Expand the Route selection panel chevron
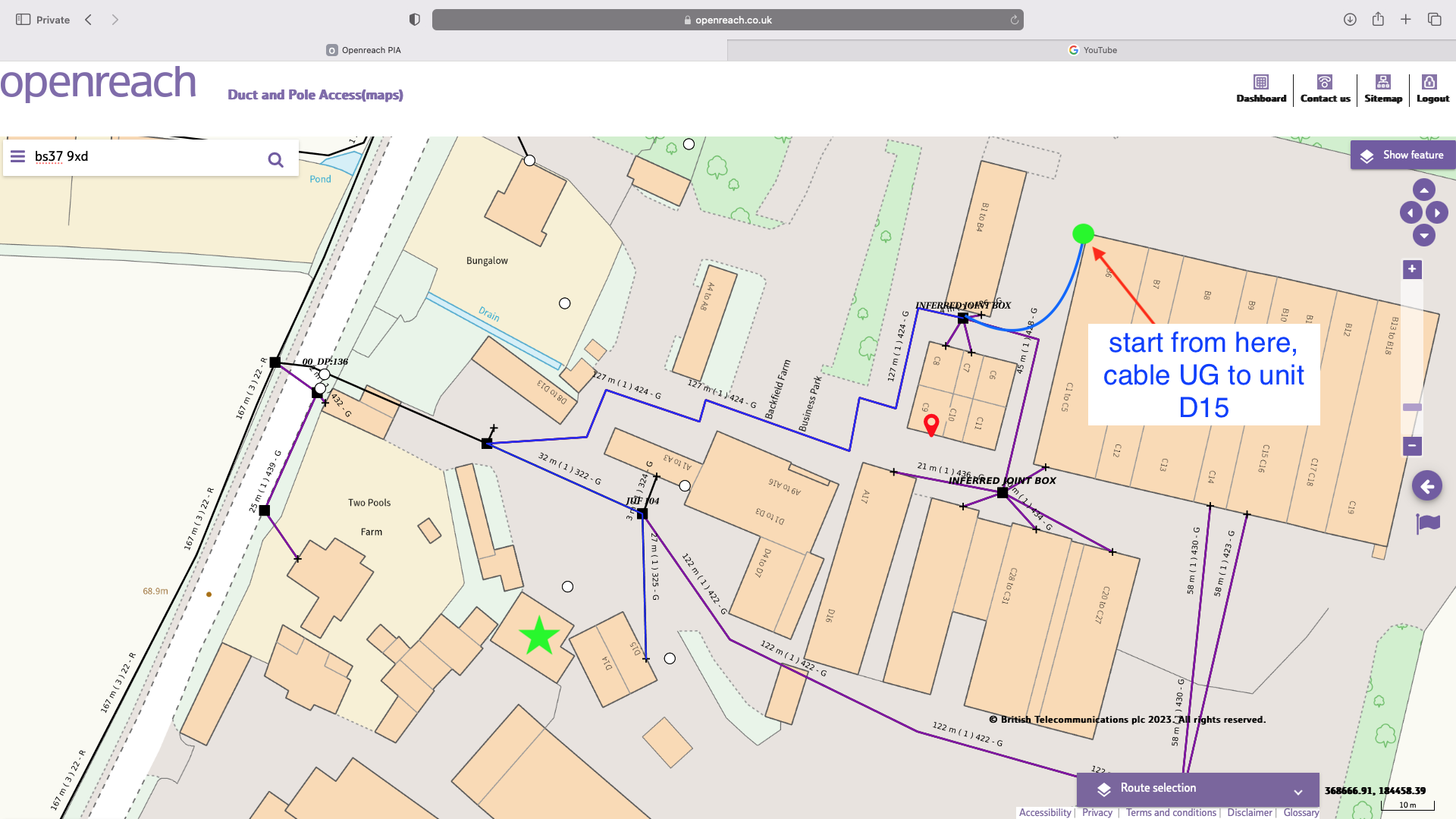1456x819 pixels. point(1298,792)
